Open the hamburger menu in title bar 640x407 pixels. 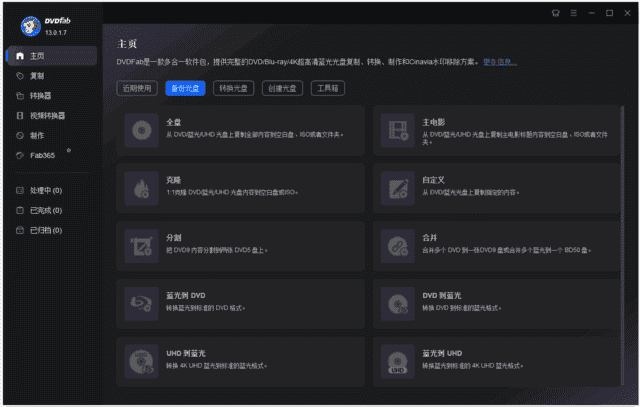coord(574,13)
